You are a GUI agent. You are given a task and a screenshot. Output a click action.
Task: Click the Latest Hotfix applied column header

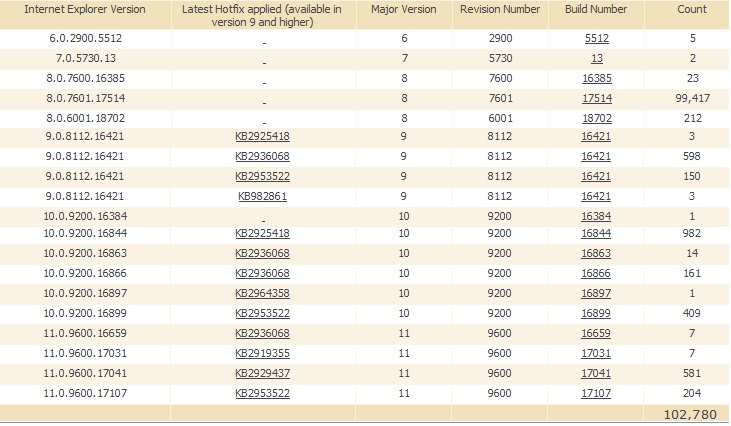(x=262, y=15)
